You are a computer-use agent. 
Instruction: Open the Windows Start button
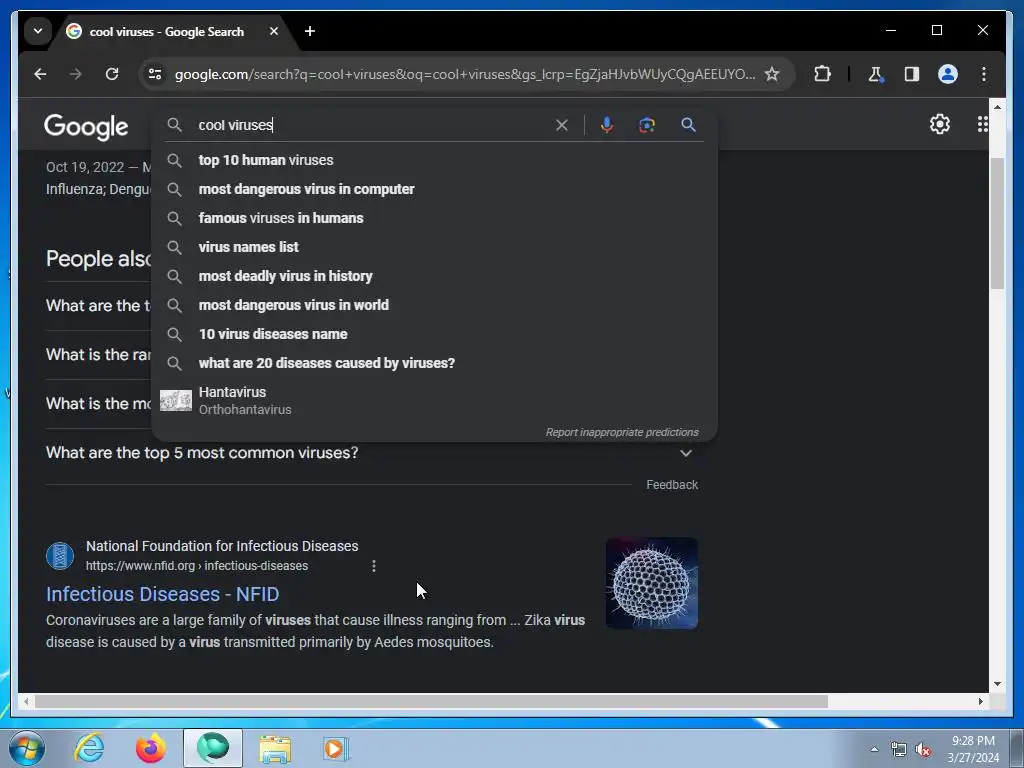pos(27,748)
